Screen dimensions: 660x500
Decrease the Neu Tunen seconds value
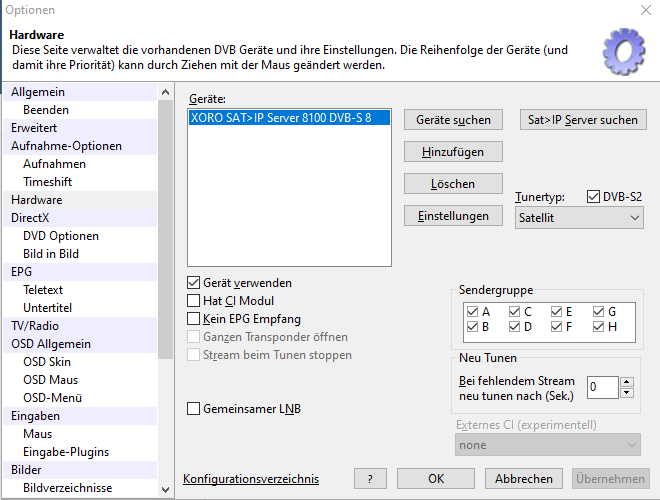(x=626, y=392)
